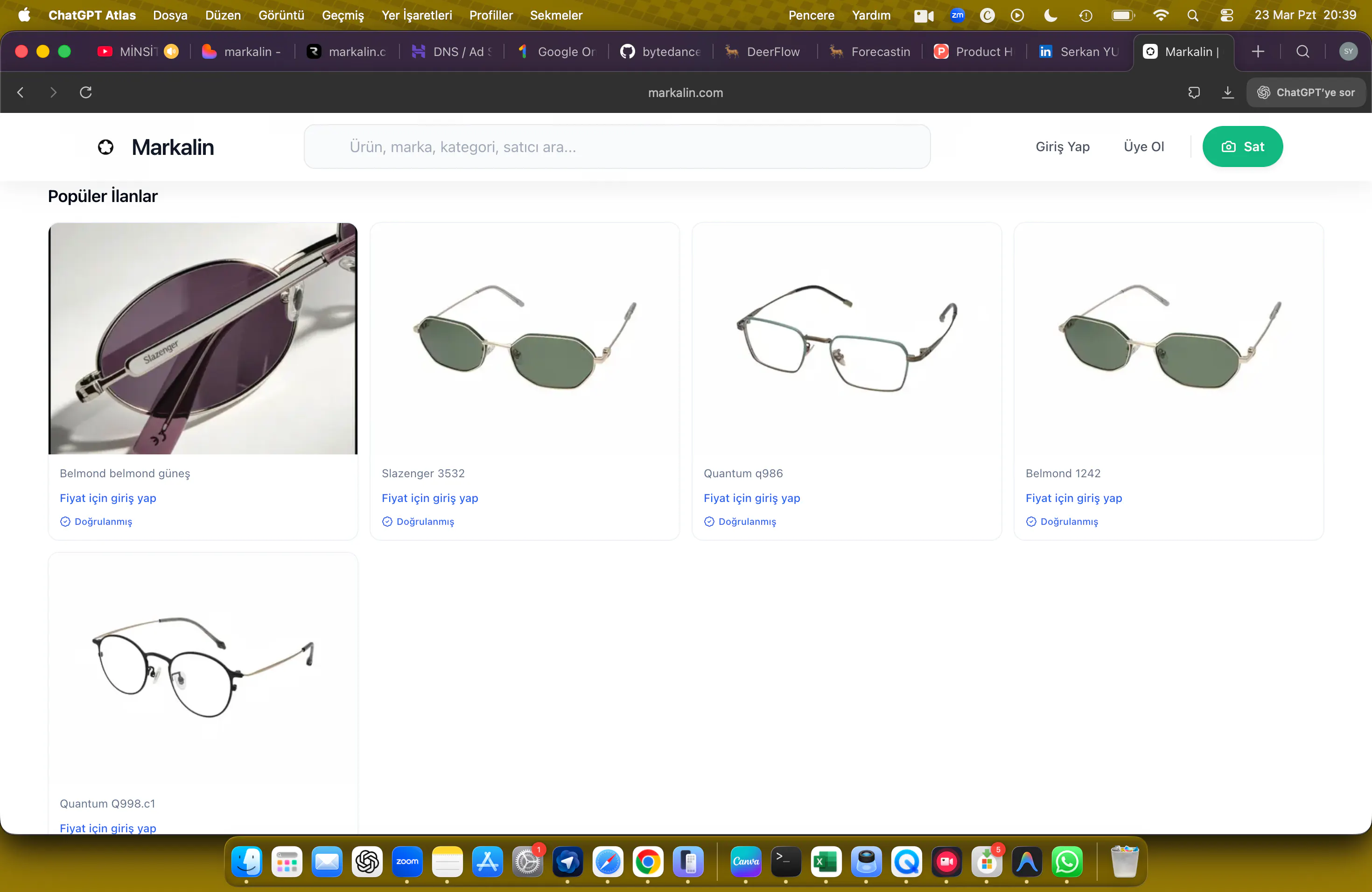
Task: Open Notes app in the dock
Action: pyautogui.click(x=448, y=862)
